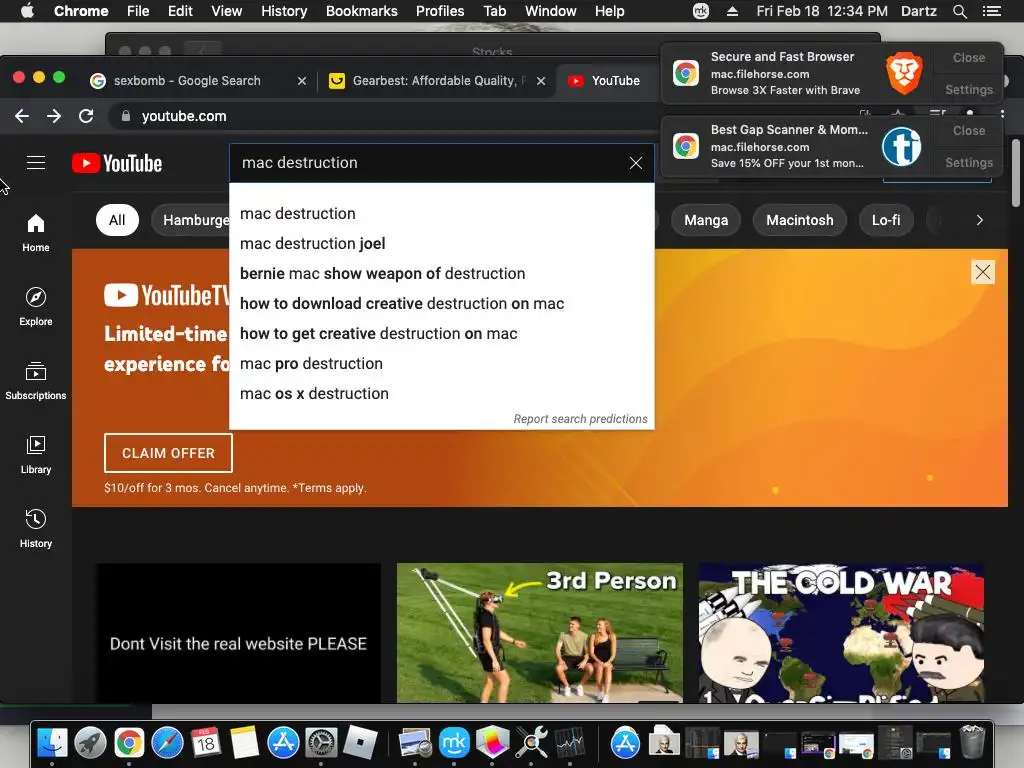Open Library in the sidebar

click(x=36, y=455)
